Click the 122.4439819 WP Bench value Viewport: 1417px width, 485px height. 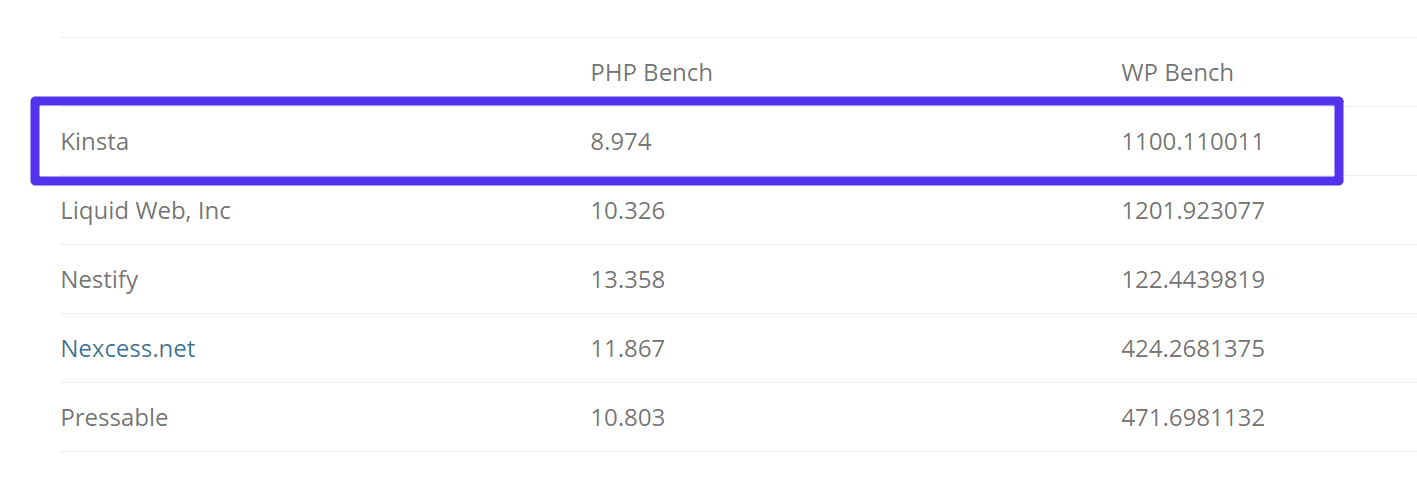tap(1193, 280)
